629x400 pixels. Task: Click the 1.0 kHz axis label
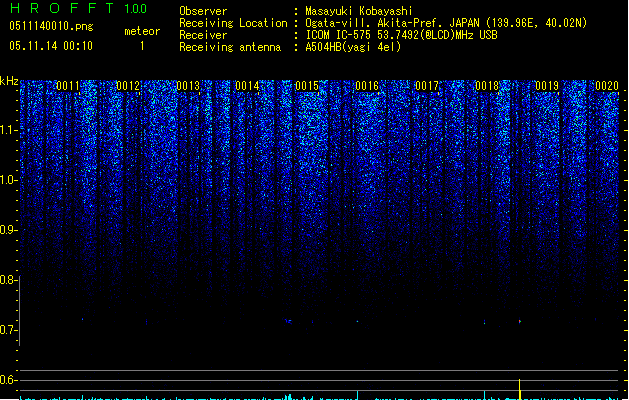pos(8,180)
